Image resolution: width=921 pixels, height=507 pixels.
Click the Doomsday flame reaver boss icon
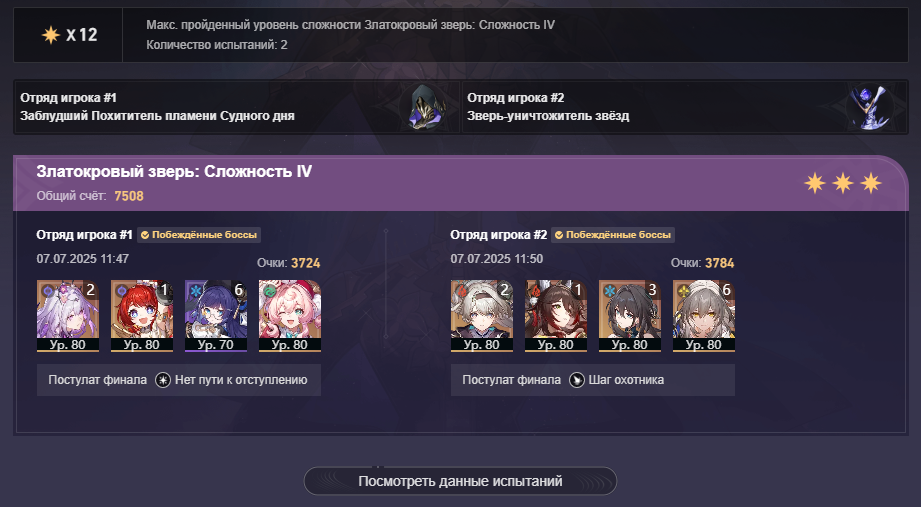(x=426, y=107)
